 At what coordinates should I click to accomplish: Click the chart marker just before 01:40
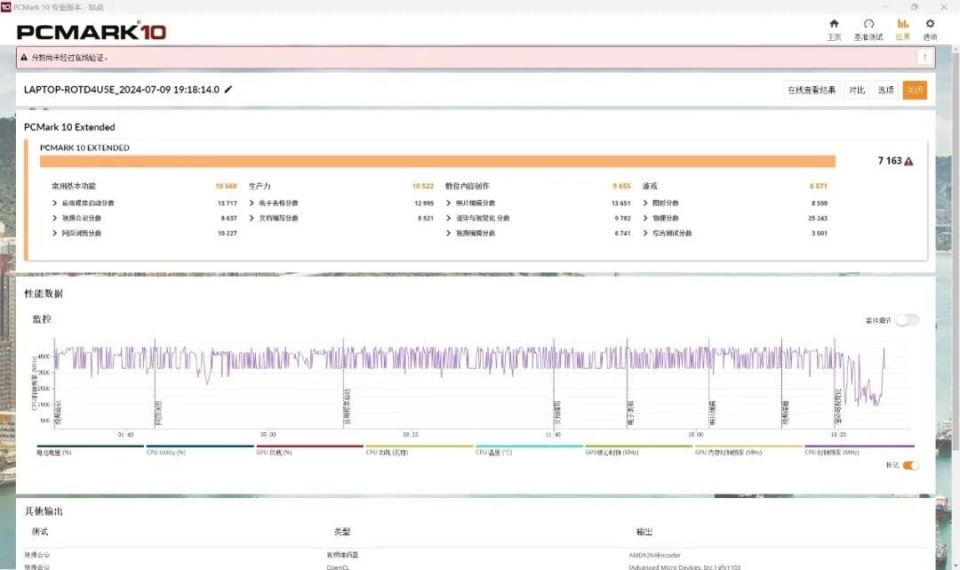pyautogui.click(x=157, y=413)
